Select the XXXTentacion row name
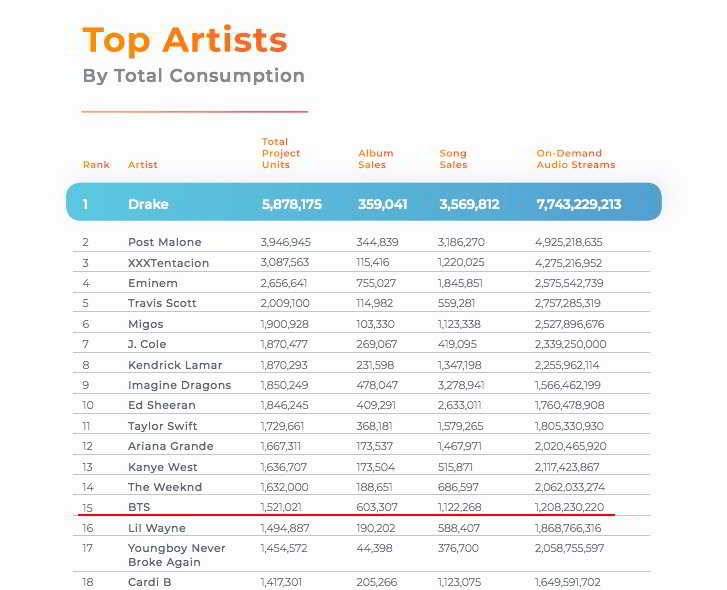This screenshot has width=727, height=590. [169, 263]
